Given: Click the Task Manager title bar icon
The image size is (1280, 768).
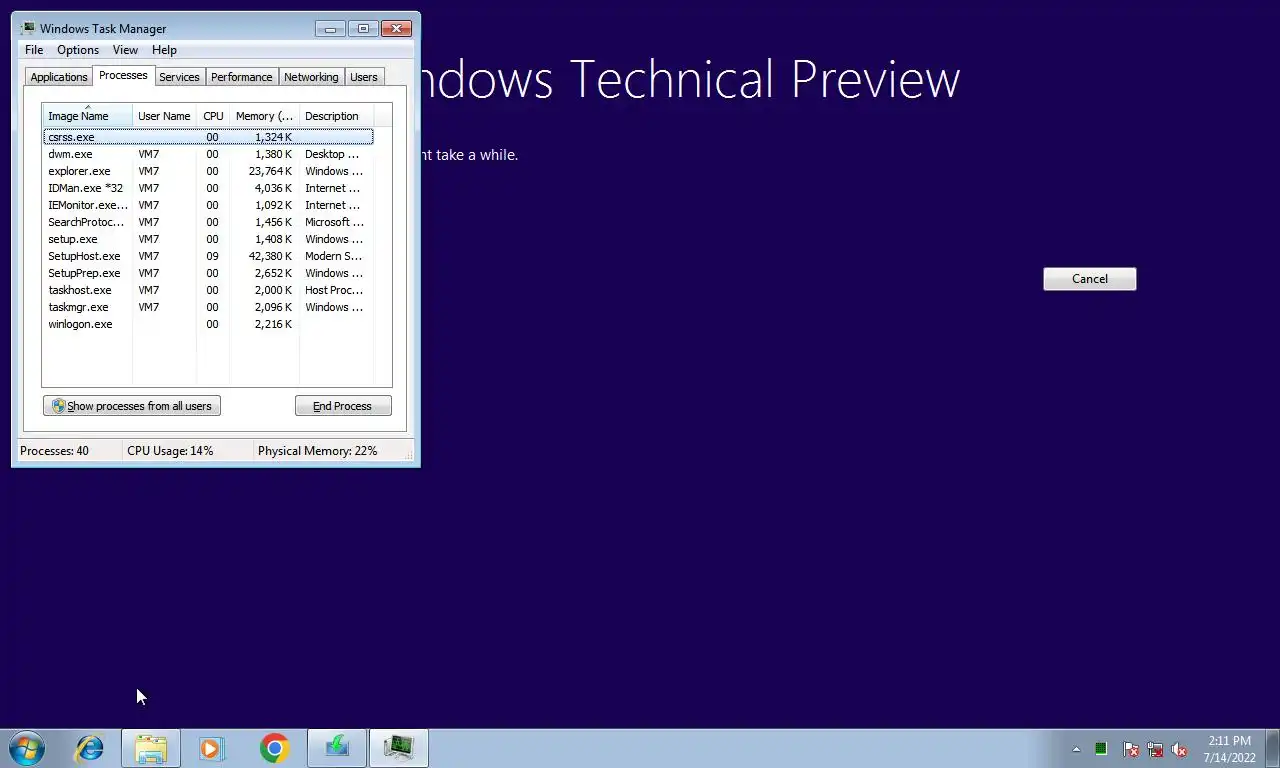Looking at the screenshot, I should [27, 28].
